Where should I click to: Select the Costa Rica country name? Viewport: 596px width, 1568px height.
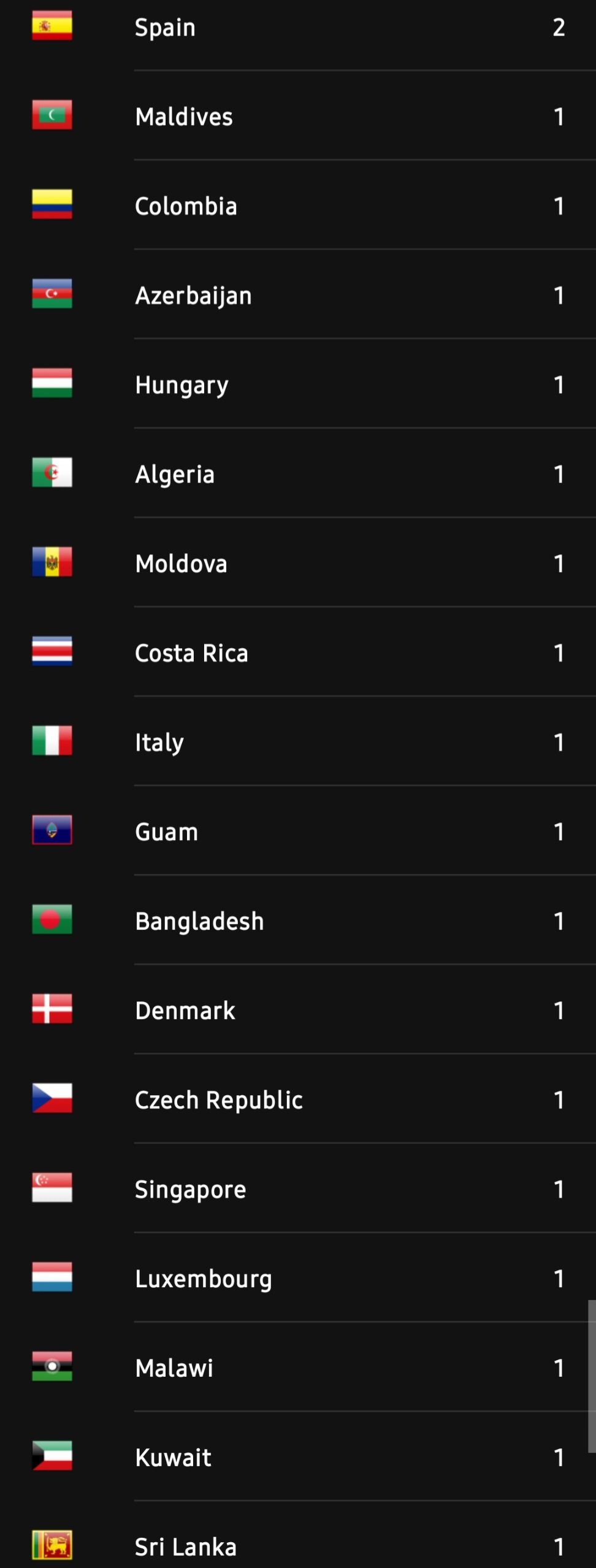191,653
